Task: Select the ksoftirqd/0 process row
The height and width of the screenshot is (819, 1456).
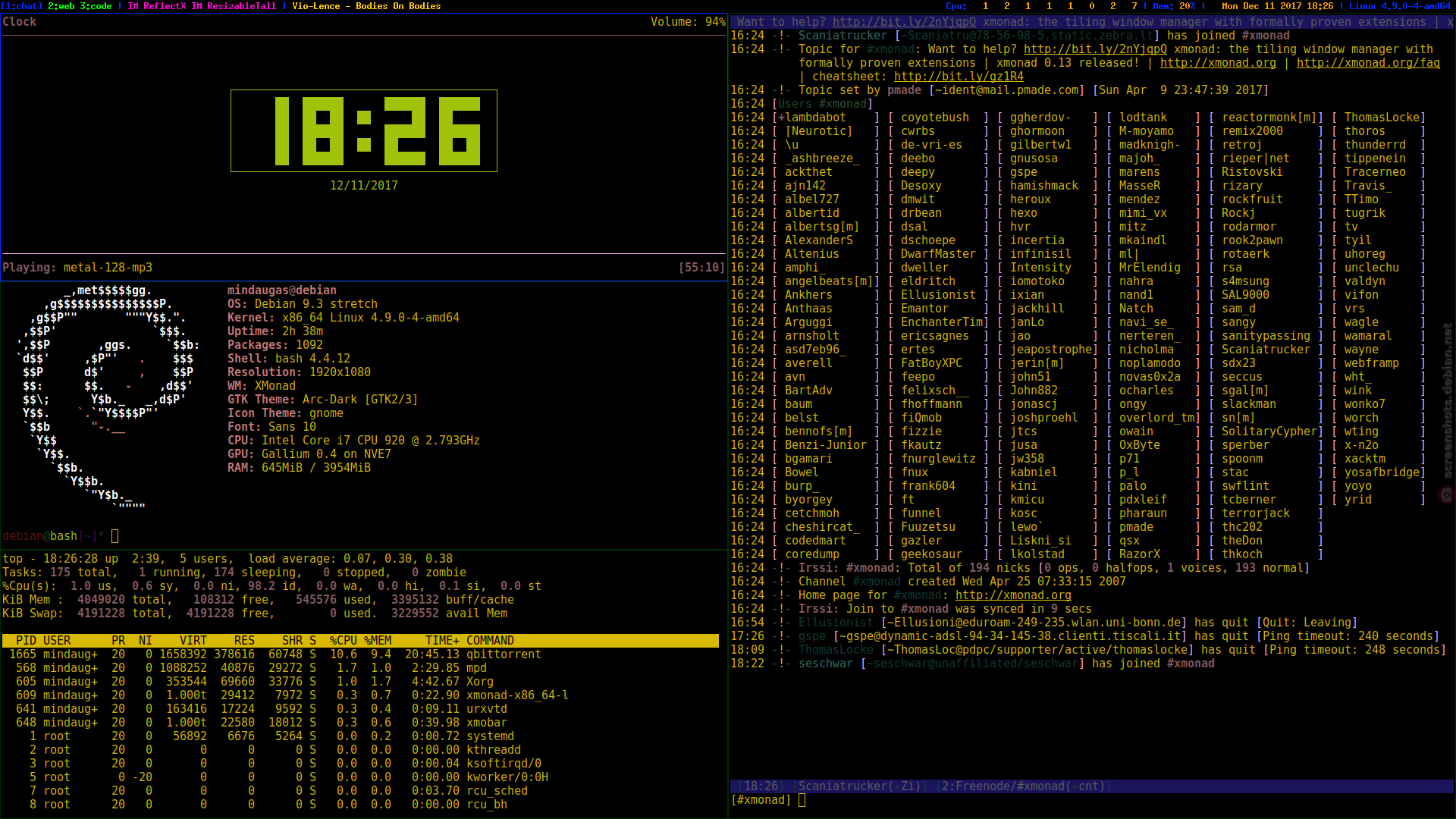Action: [360, 764]
